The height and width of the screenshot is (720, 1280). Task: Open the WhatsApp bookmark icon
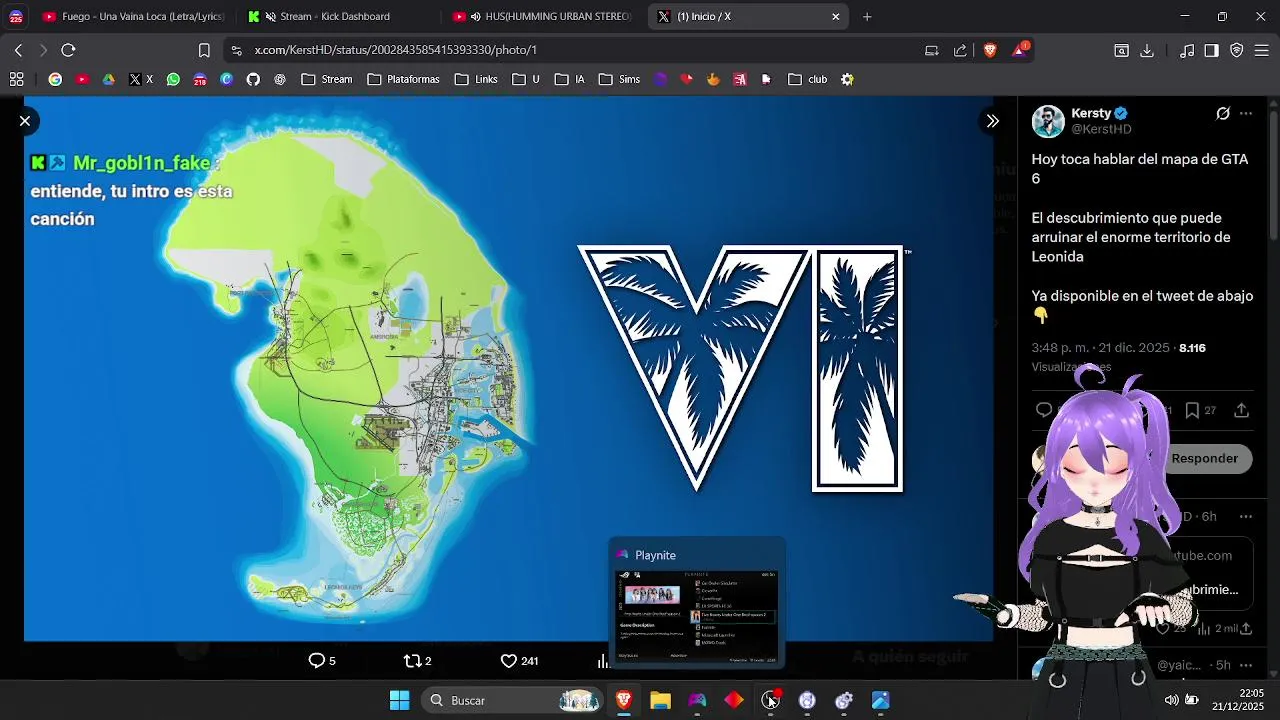(174, 79)
